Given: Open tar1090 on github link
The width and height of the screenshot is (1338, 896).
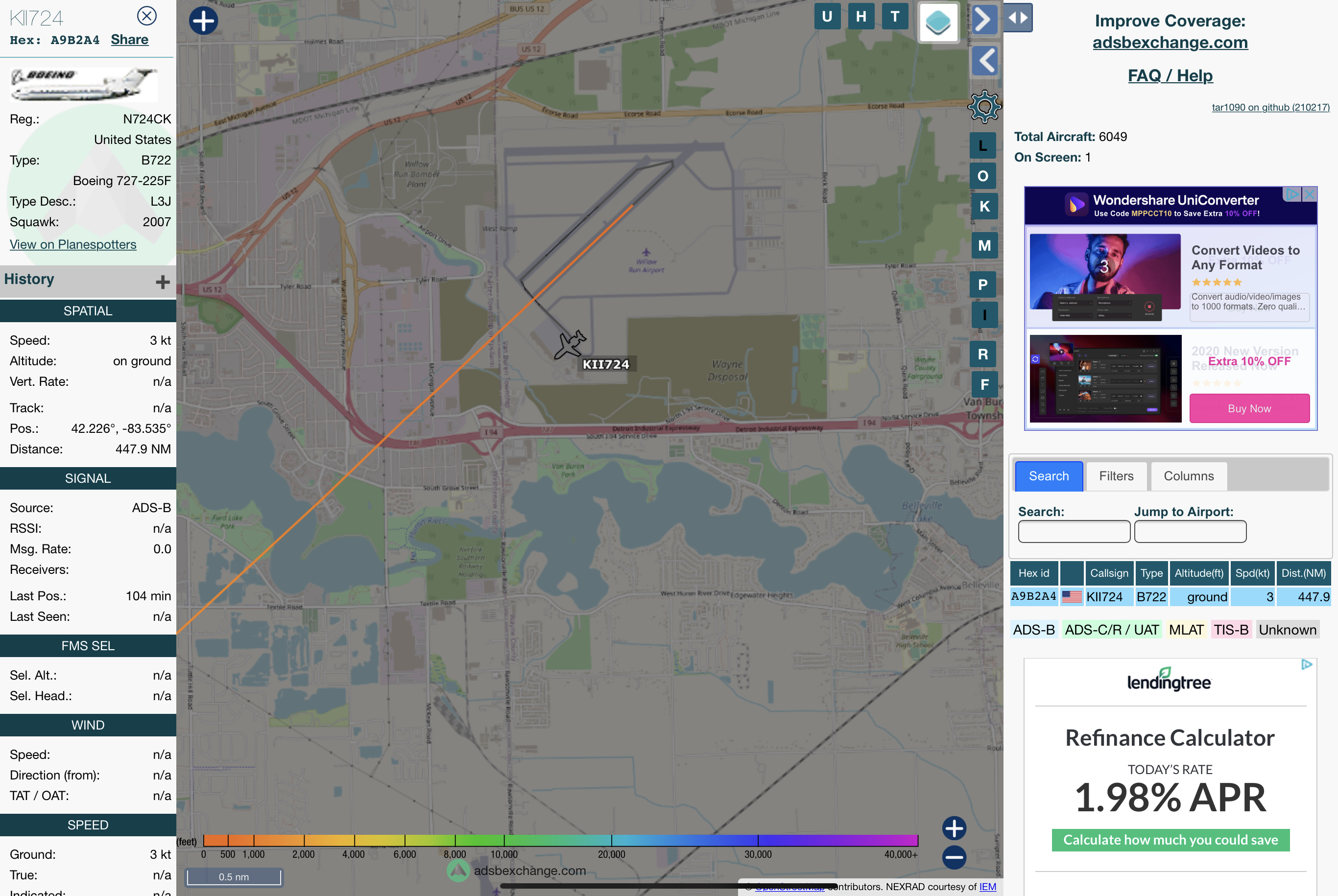Looking at the screenshot, I should (1270, 107).
